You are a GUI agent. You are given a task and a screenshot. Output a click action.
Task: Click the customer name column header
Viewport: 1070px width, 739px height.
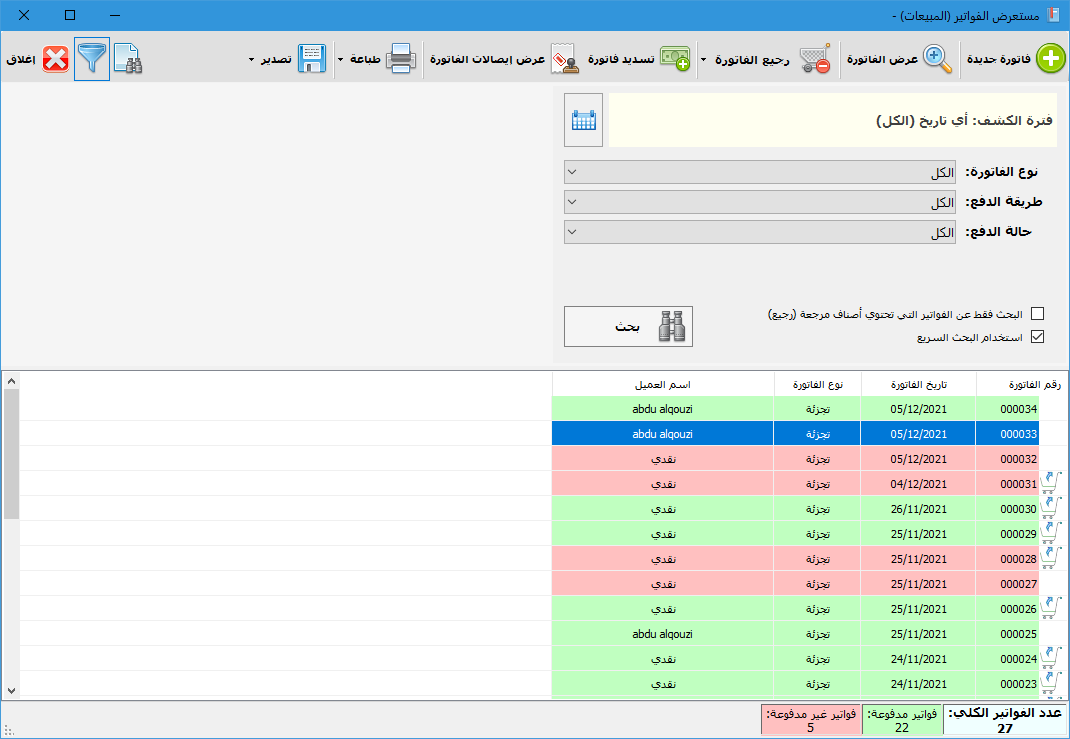tap(662, 385)
